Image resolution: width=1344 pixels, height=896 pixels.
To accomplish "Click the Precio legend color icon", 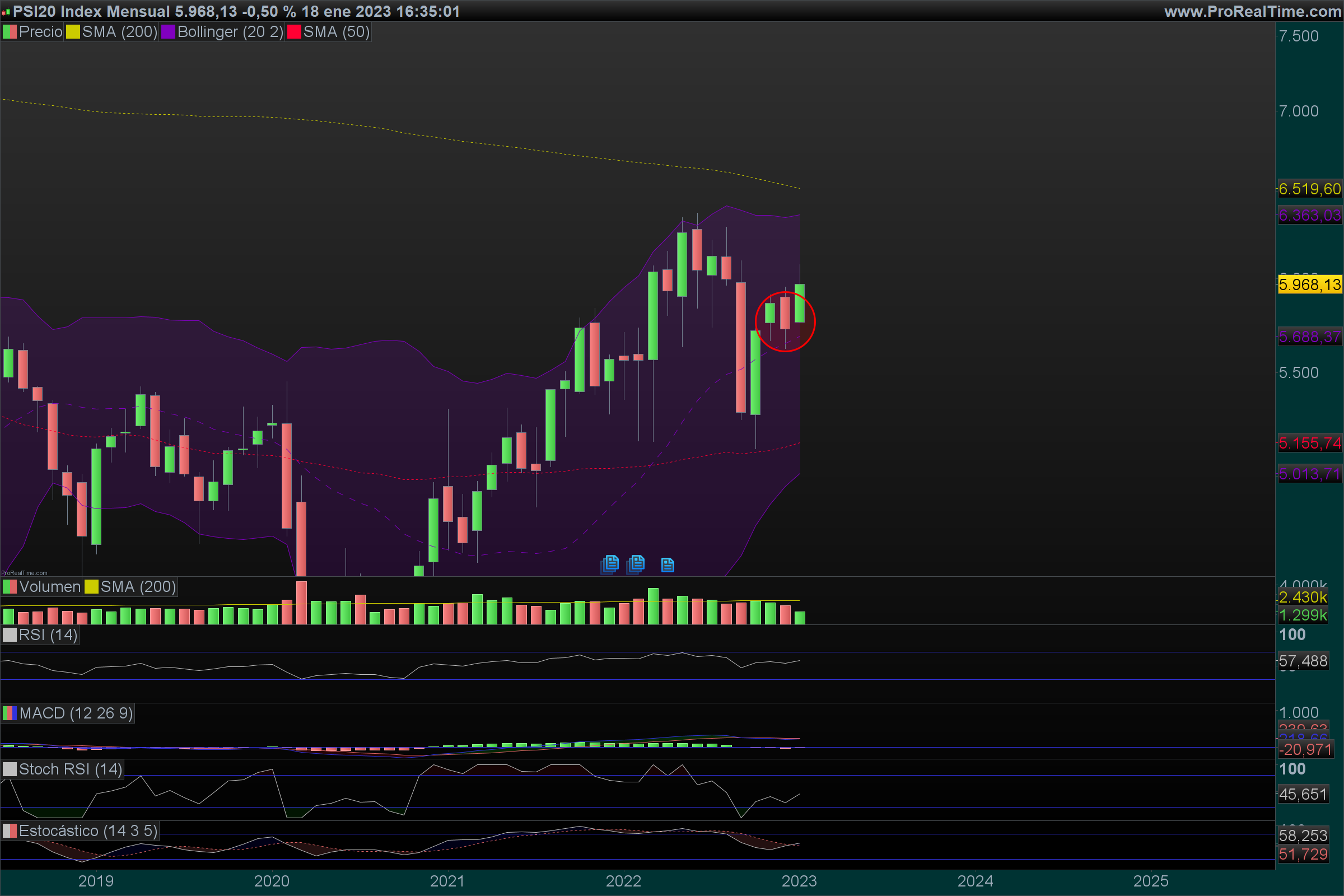I will click(10, 32).
